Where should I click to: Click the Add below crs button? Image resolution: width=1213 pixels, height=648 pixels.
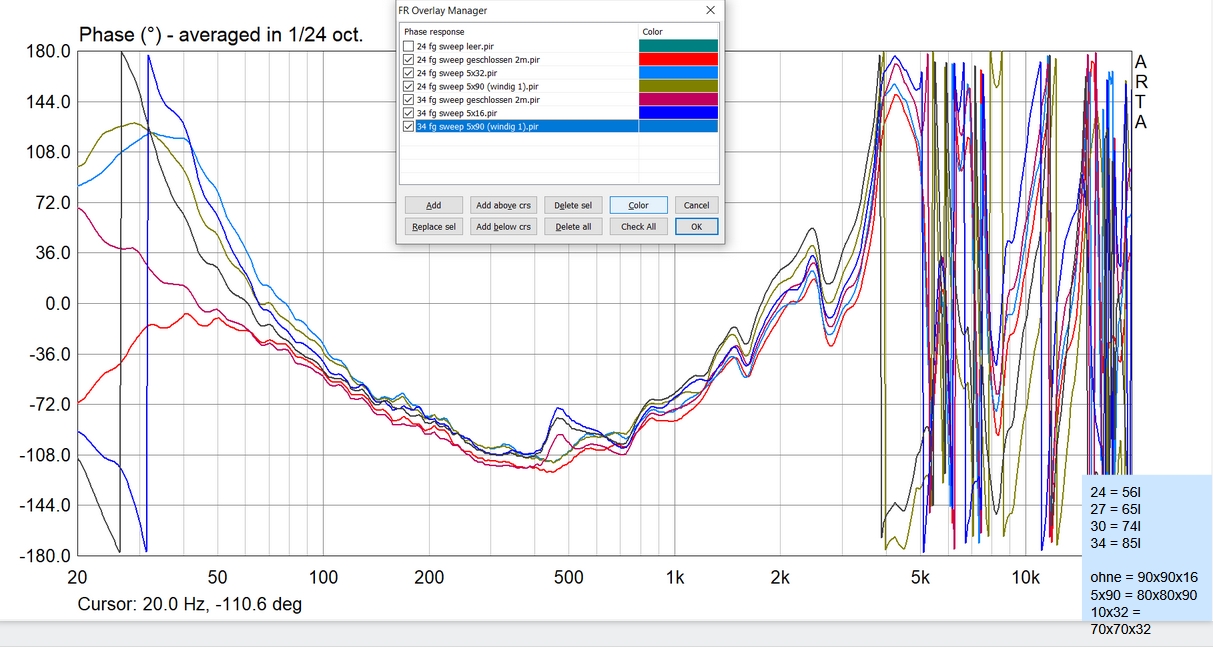pyautogui.click(x=503, y=227)
